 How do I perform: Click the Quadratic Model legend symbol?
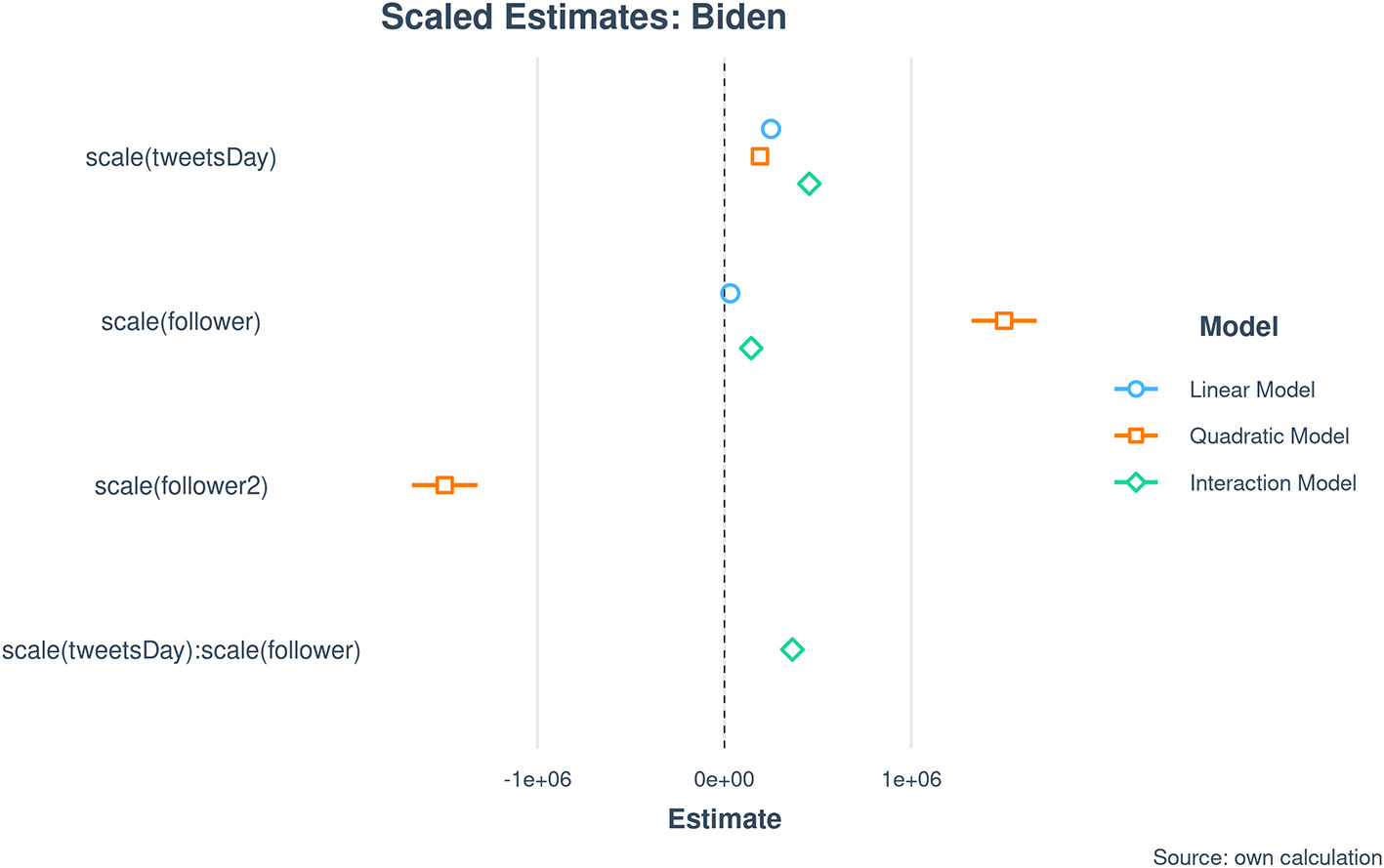point(1136,435)
